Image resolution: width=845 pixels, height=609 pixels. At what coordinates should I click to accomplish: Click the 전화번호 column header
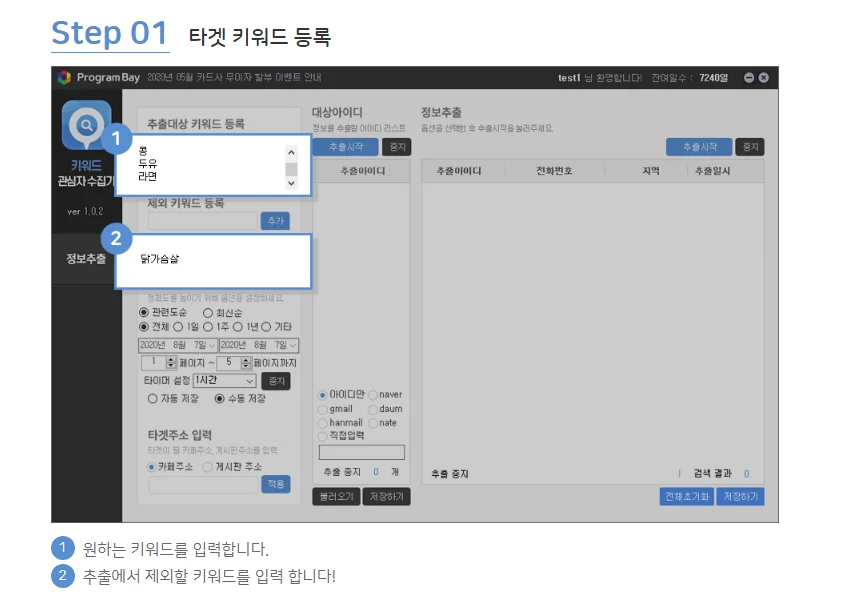click(x=554, y=171)
